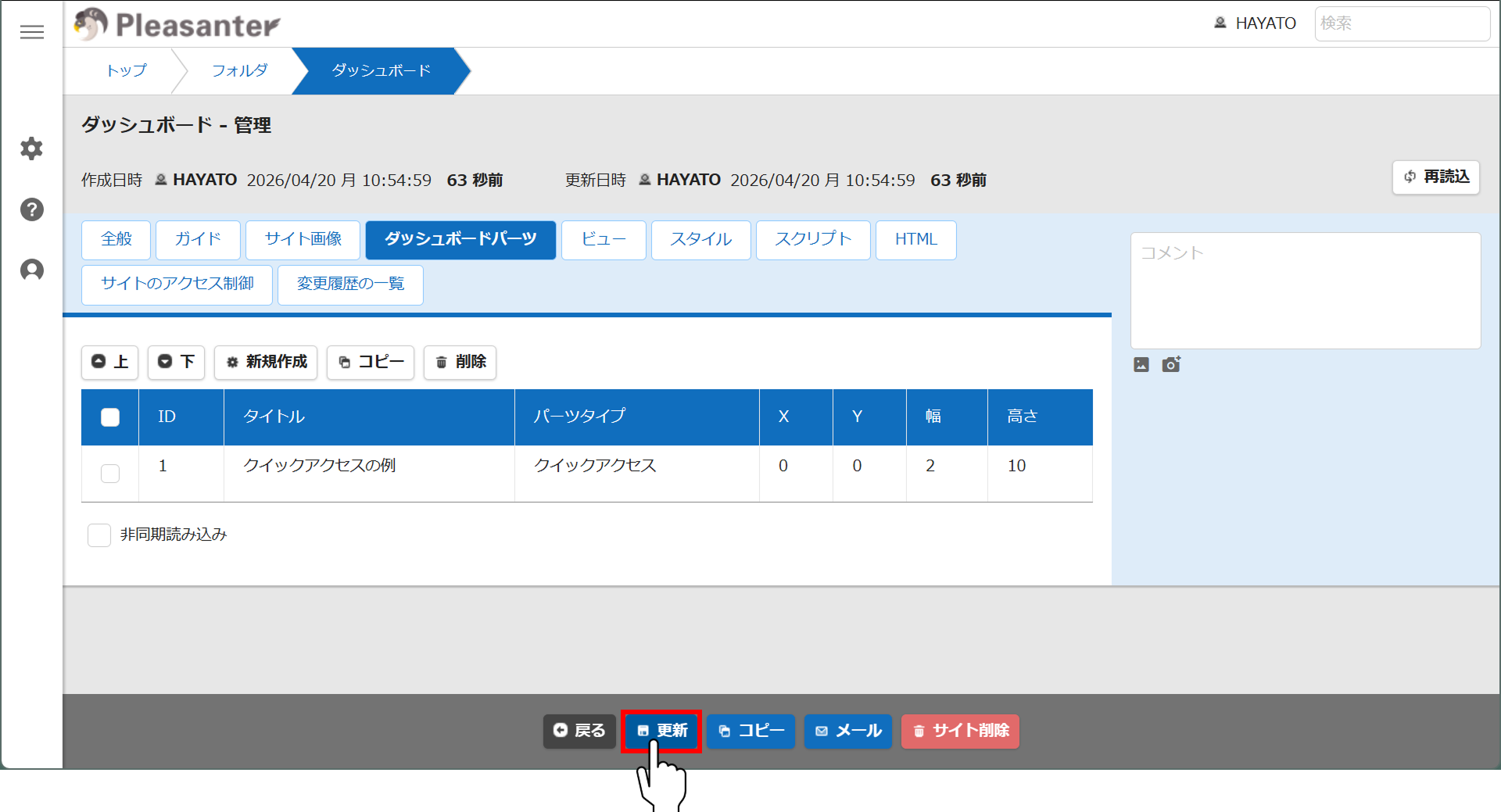1501x812 pixels.
Task: Click the コピー button above parts table
Action: coord(371,362)
